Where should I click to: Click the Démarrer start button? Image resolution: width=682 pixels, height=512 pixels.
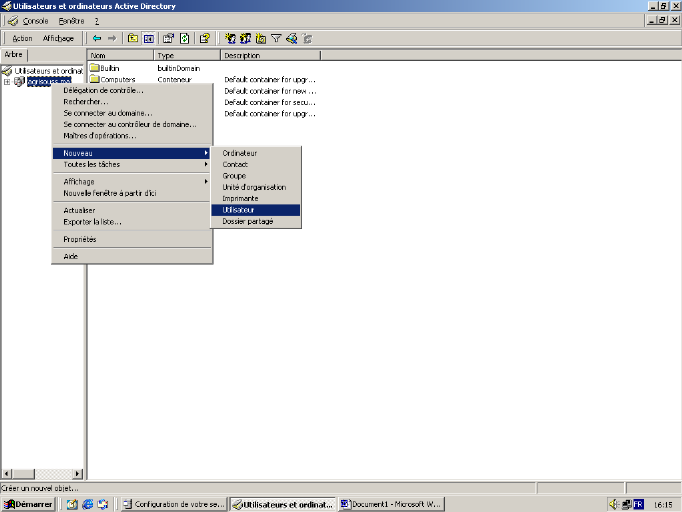(28, 504)
